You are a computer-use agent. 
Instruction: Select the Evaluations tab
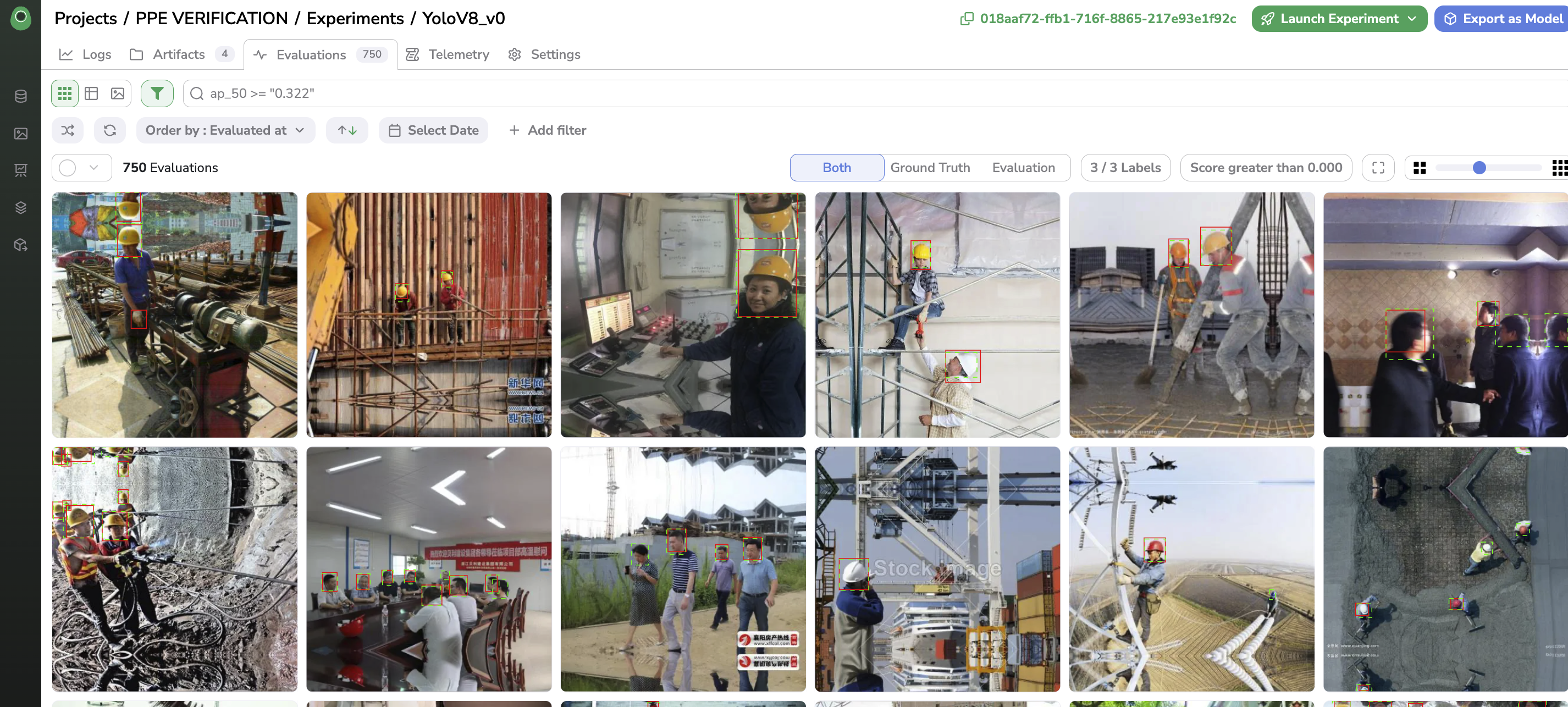click(x=321, y=55)
